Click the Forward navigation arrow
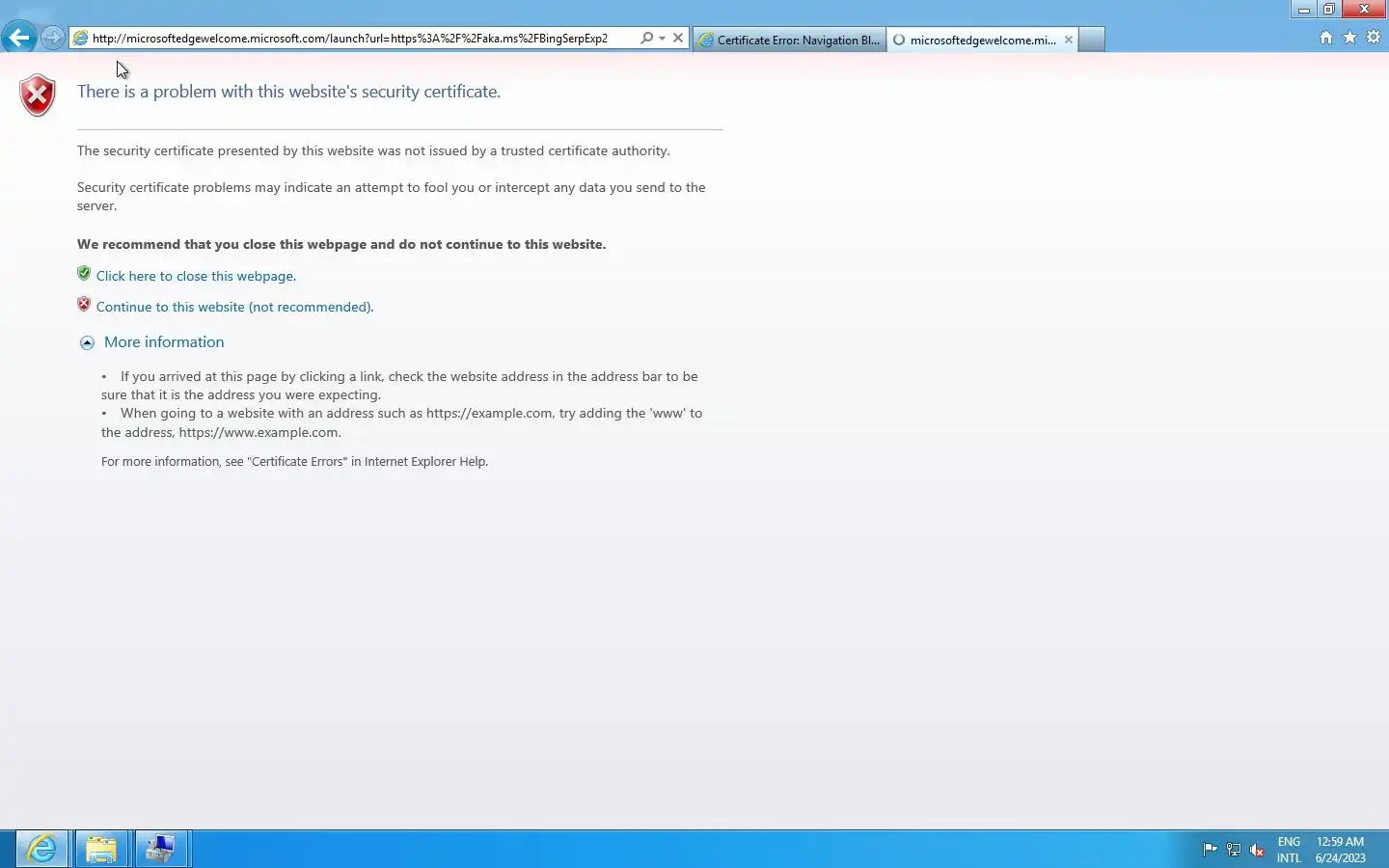 (53, 38)
